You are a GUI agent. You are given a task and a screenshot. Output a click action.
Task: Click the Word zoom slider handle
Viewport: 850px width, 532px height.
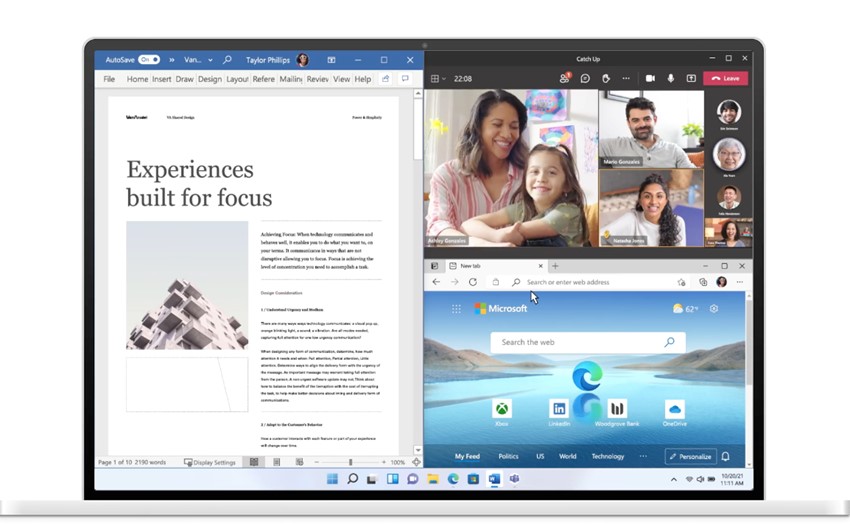pyautogui.click(x=351, y=462)
